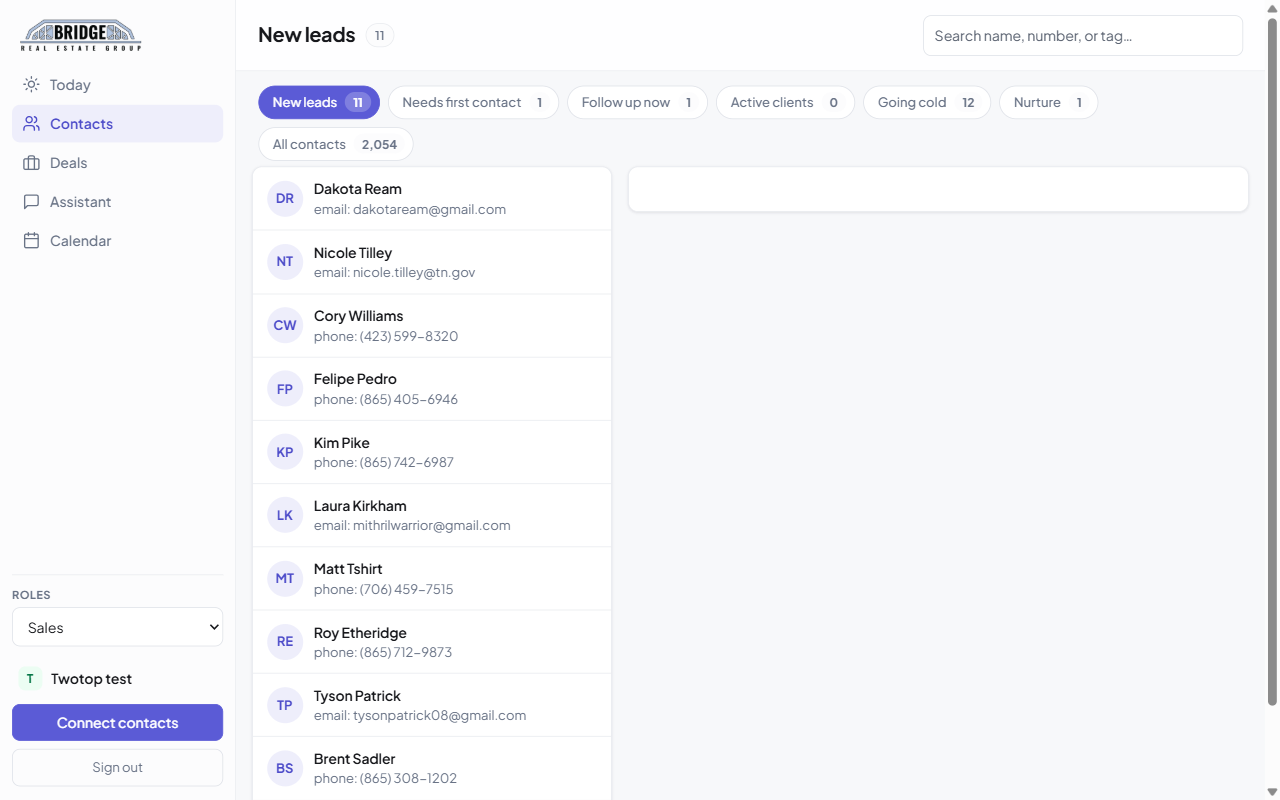1280x800 pixels.
Task: Go to Today in the sidebar
Action: (x=118, y=85)
